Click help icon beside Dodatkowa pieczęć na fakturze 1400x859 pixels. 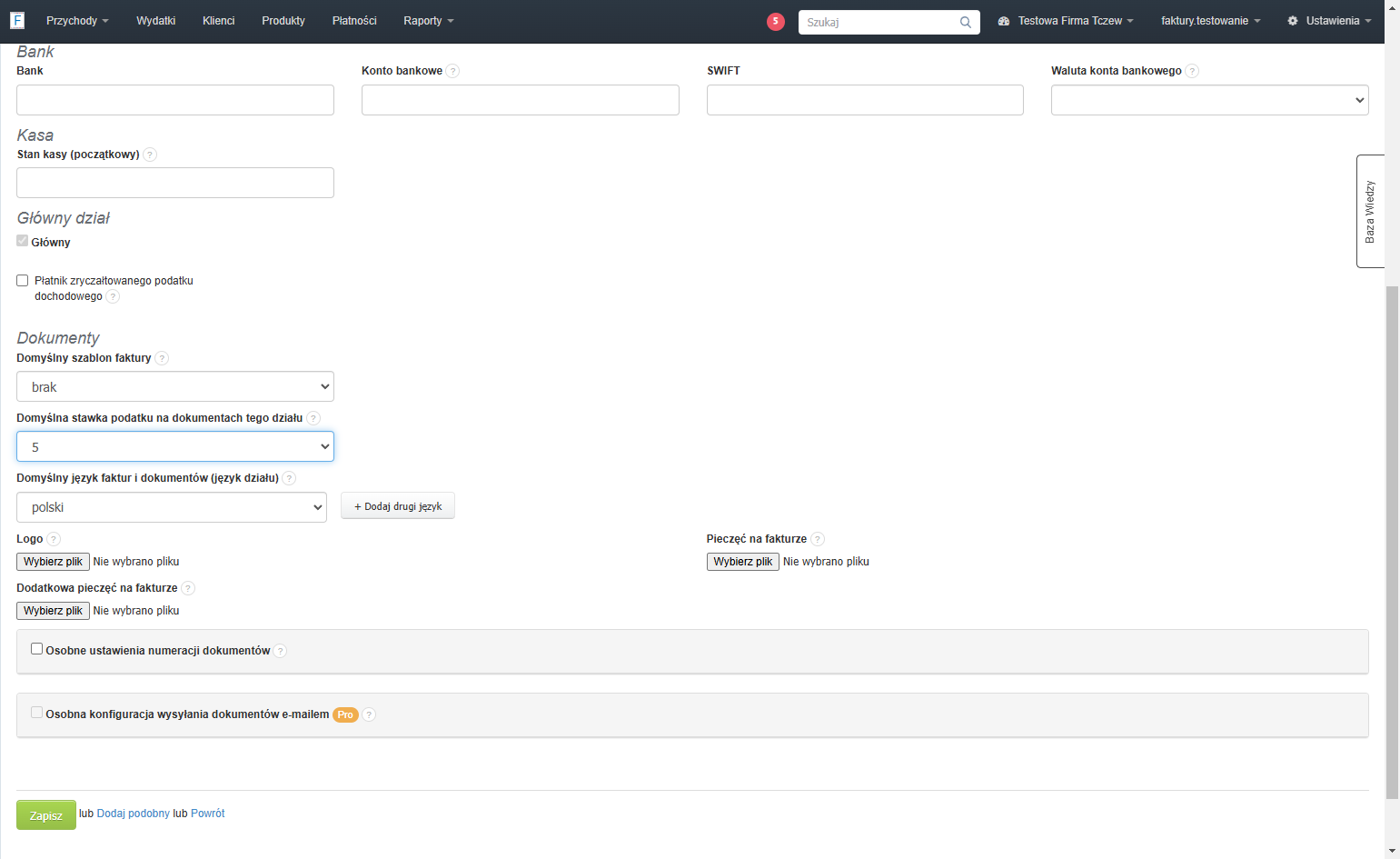(x=188, y=588)
